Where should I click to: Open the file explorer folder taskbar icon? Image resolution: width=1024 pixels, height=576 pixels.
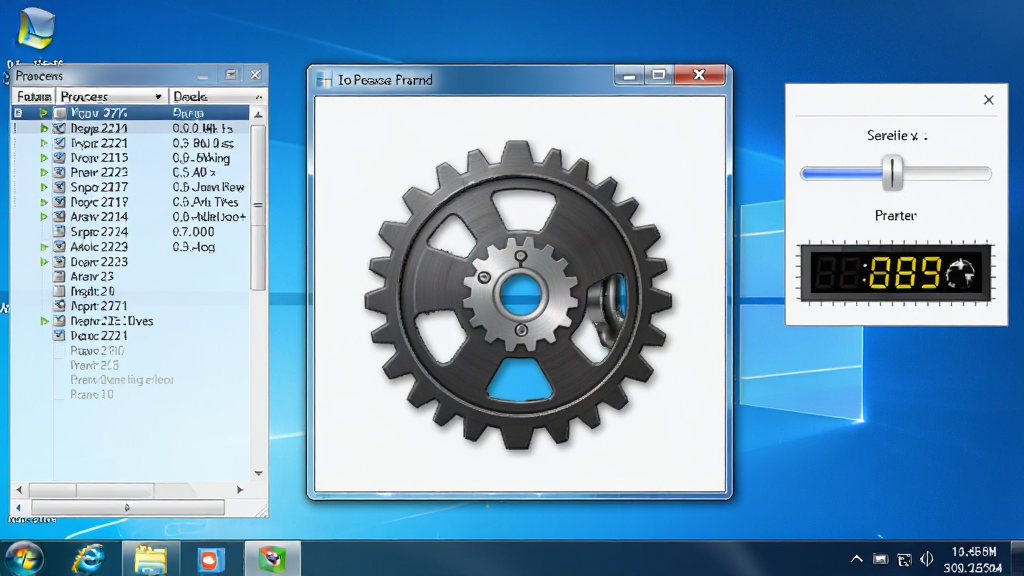pos(150,560)
